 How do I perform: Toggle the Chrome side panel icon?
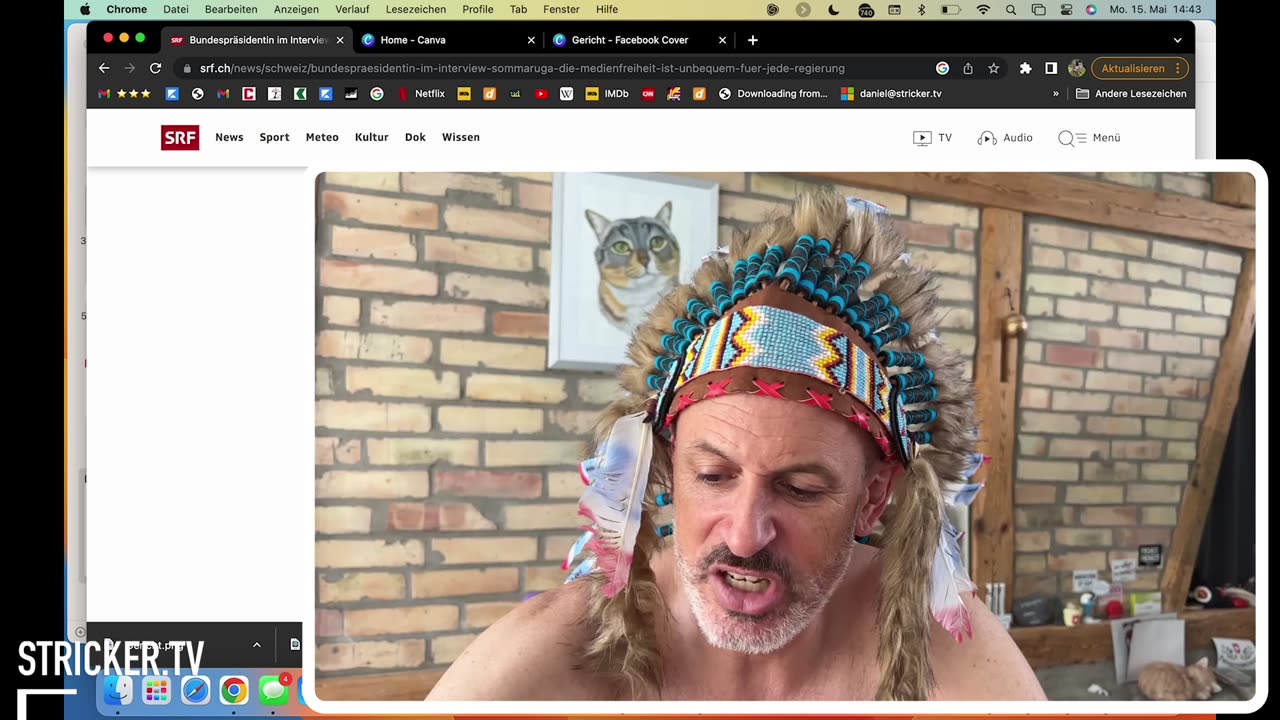[x=1051, y=68]
